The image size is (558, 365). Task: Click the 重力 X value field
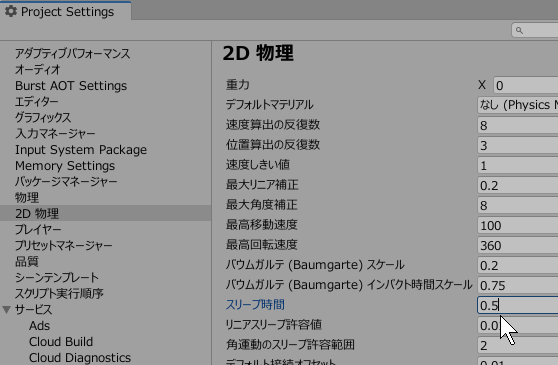pos(526,86)
